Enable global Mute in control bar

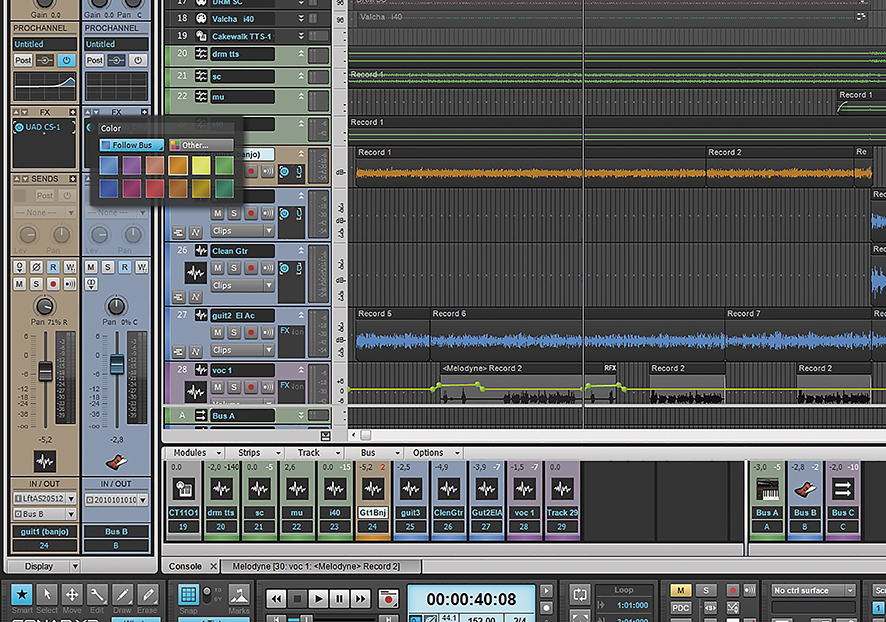pos(681,590)
